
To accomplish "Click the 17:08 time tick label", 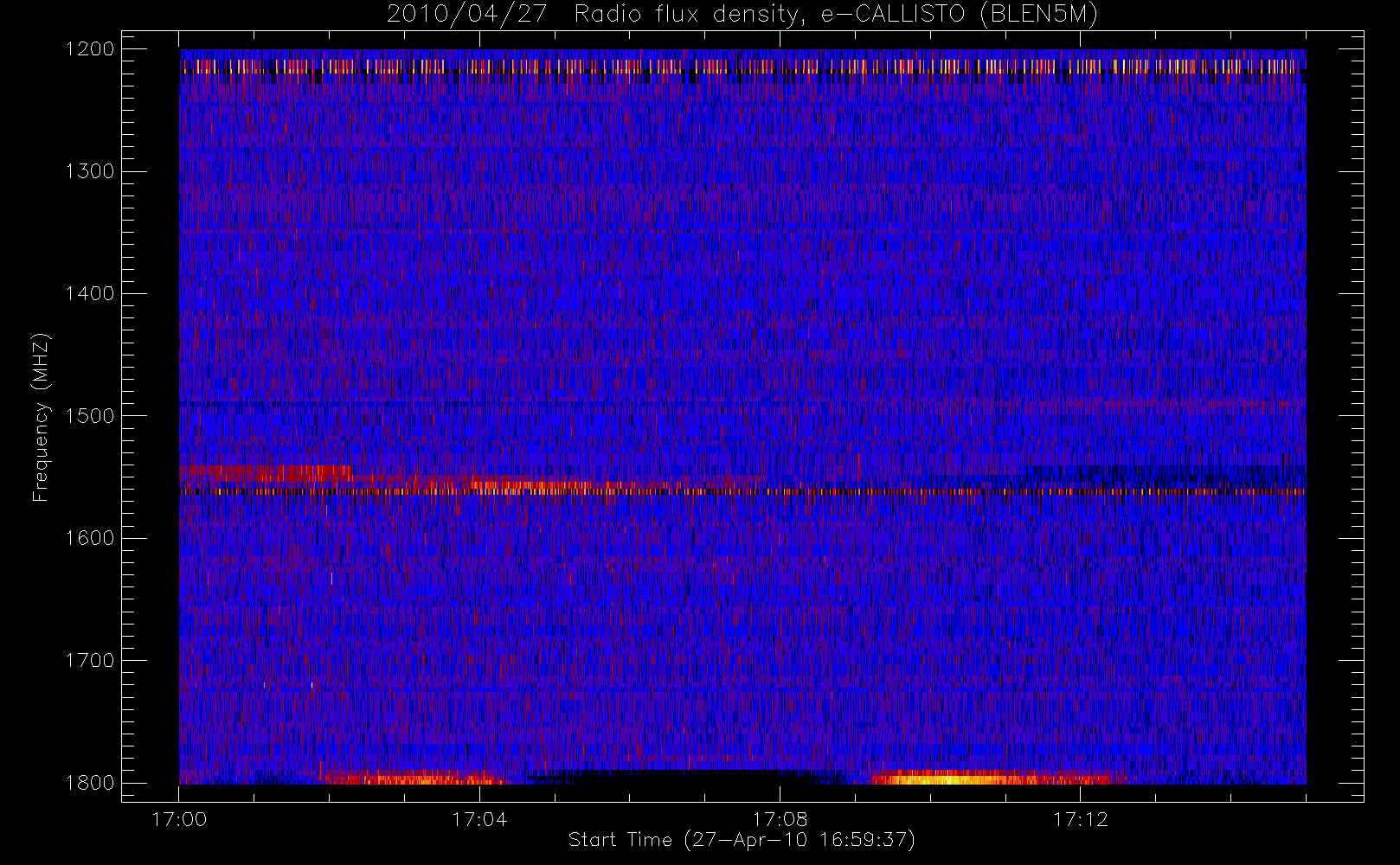I will (x=780, y=819).
